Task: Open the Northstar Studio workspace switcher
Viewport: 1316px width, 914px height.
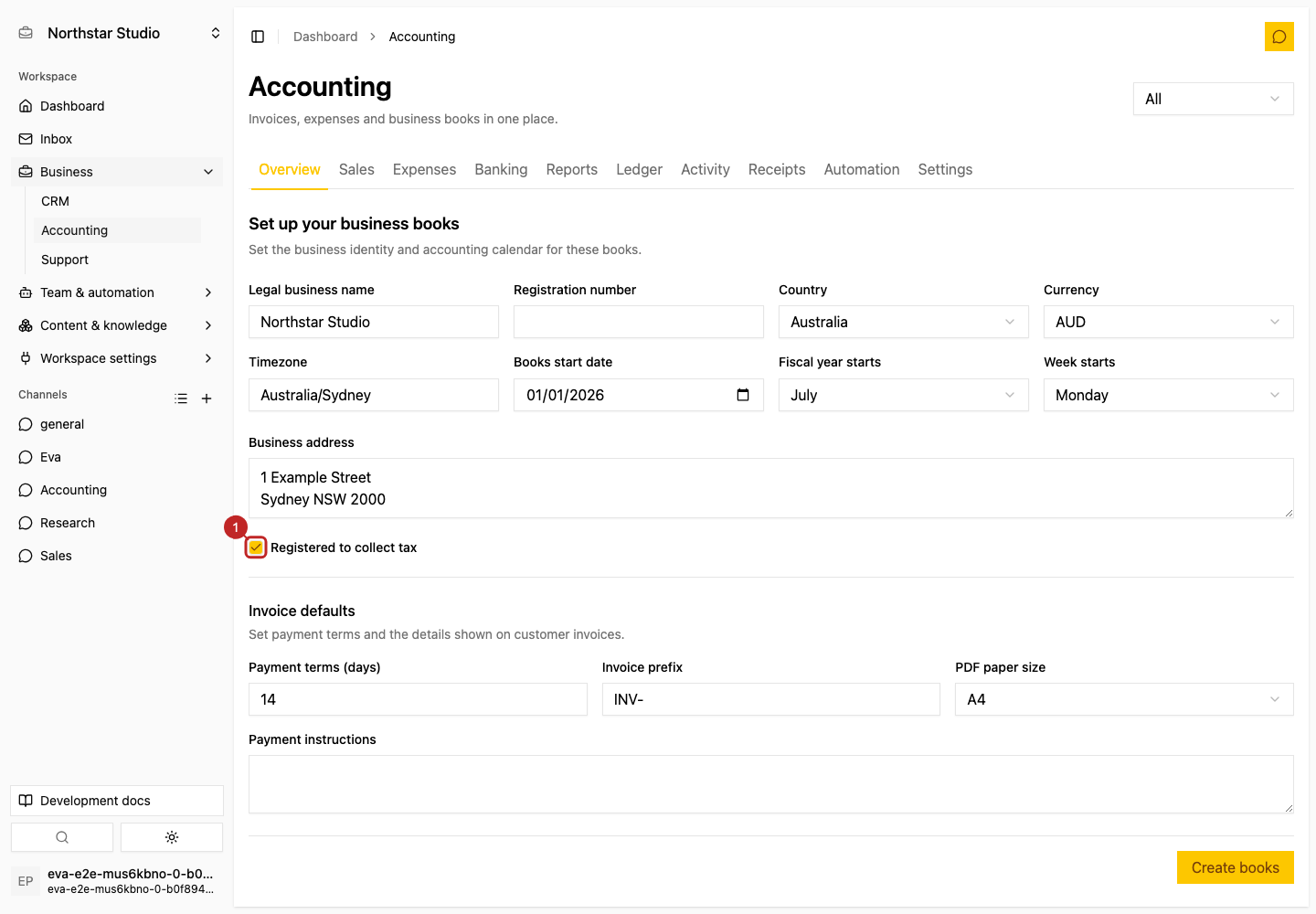Action: point(117,33)
